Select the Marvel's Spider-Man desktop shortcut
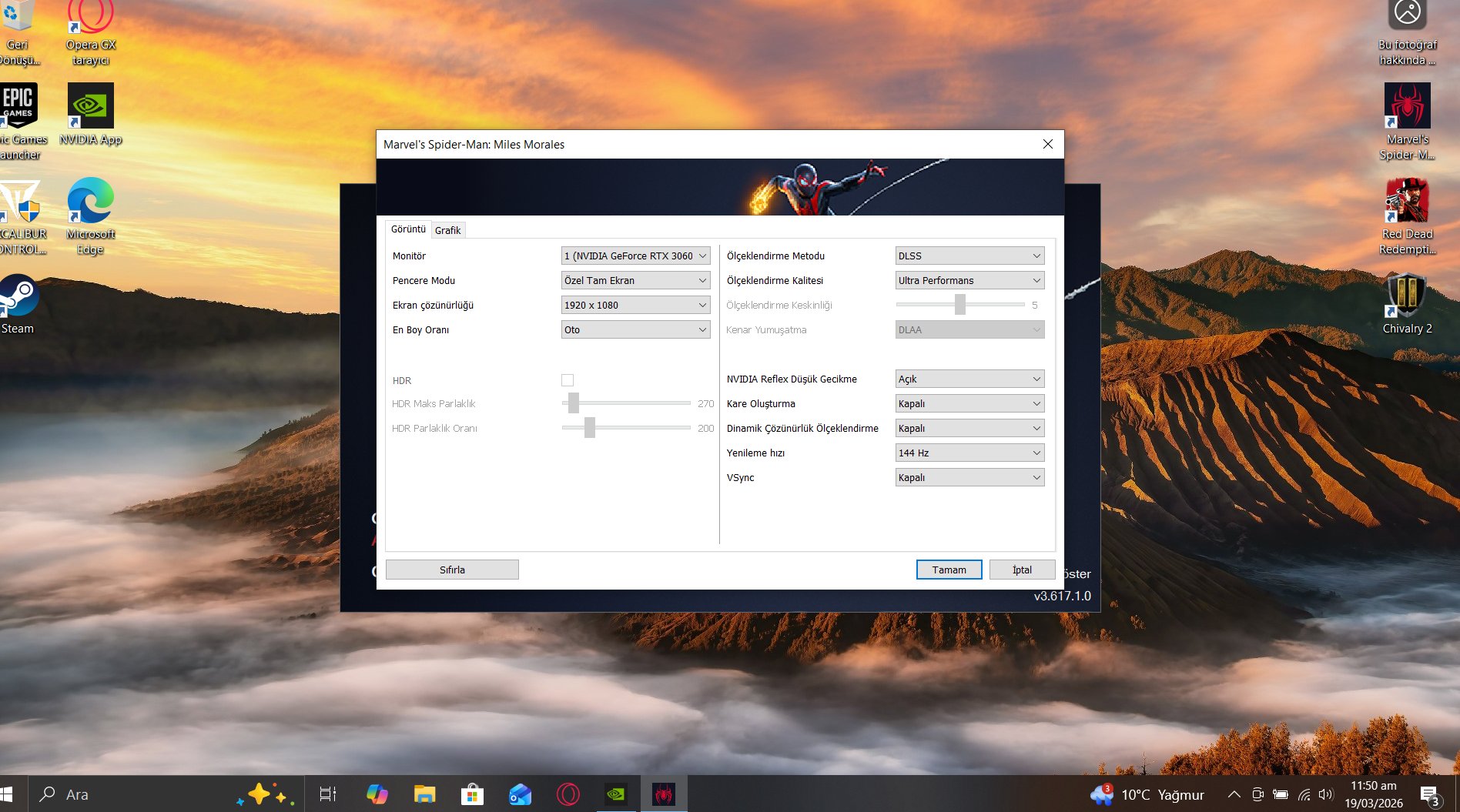The image size is (1460, 812). (1407, 122)
